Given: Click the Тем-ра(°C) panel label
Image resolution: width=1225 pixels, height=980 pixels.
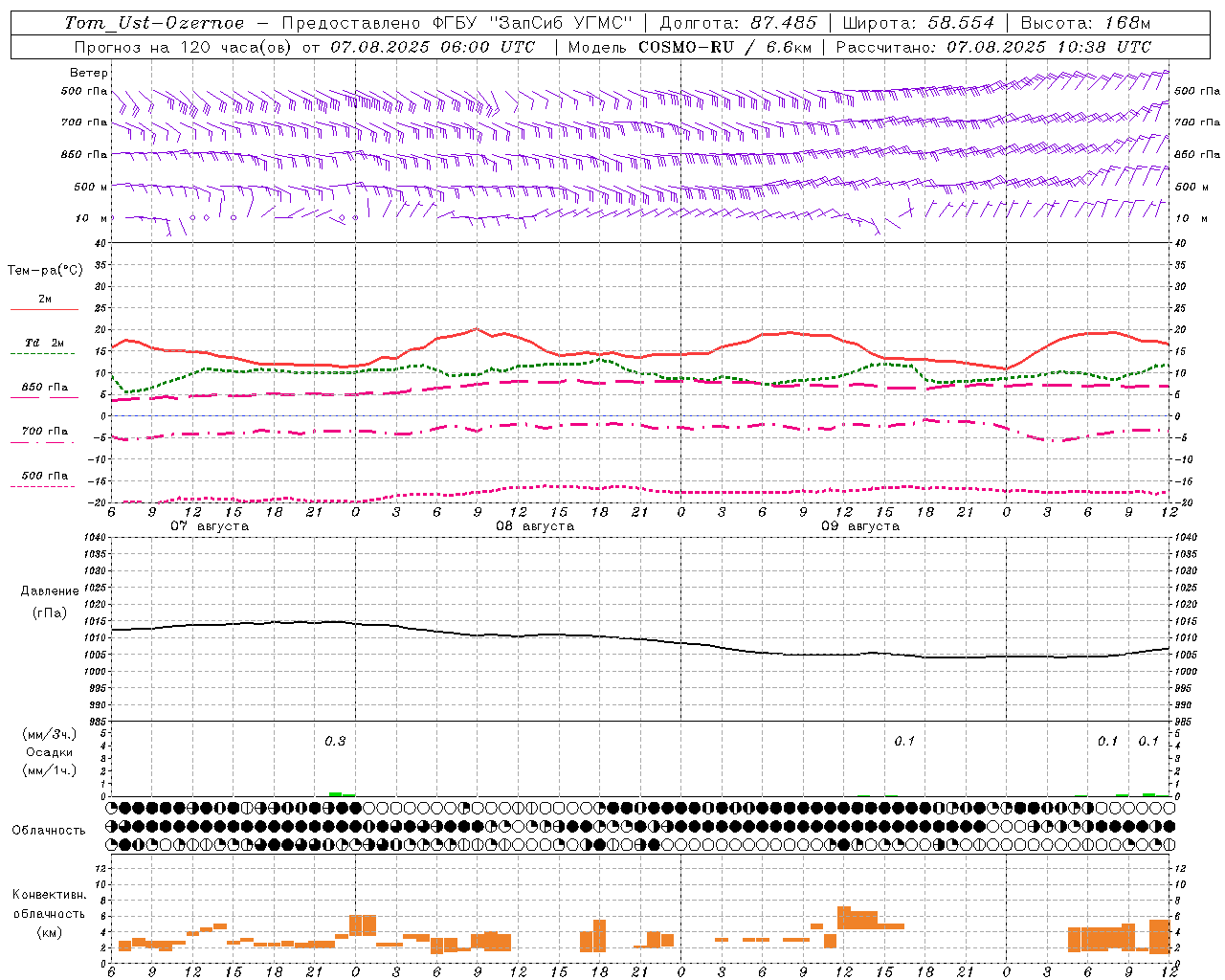Looking at the screenshot, I should 45,271.
